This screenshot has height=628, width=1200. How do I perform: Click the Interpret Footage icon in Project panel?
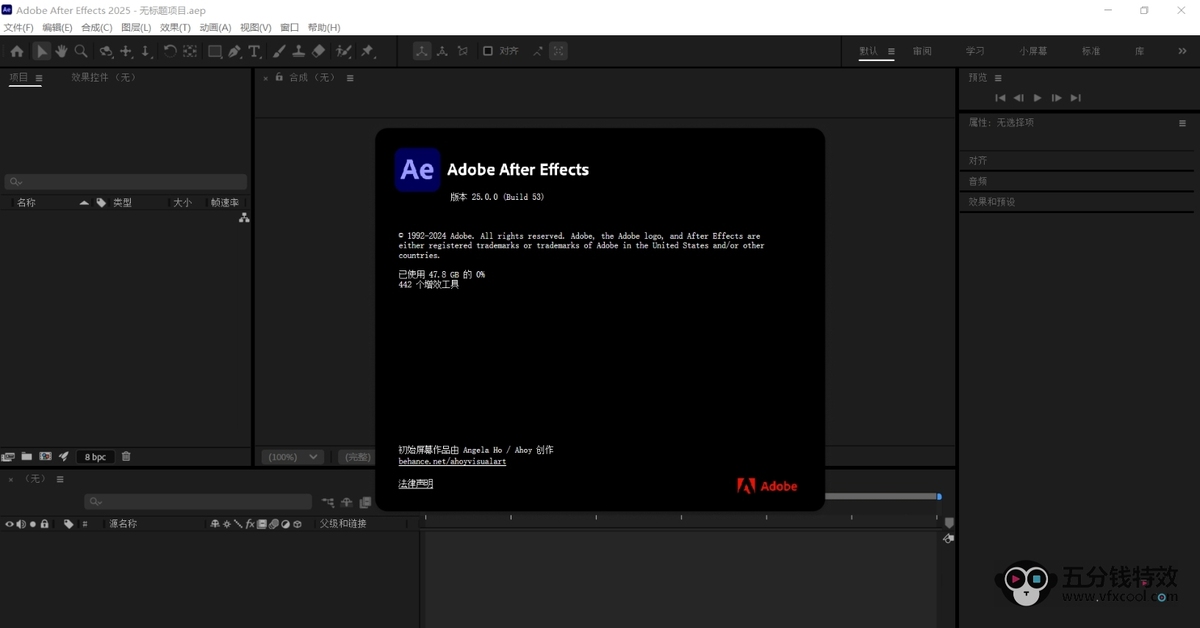point(8,457)
